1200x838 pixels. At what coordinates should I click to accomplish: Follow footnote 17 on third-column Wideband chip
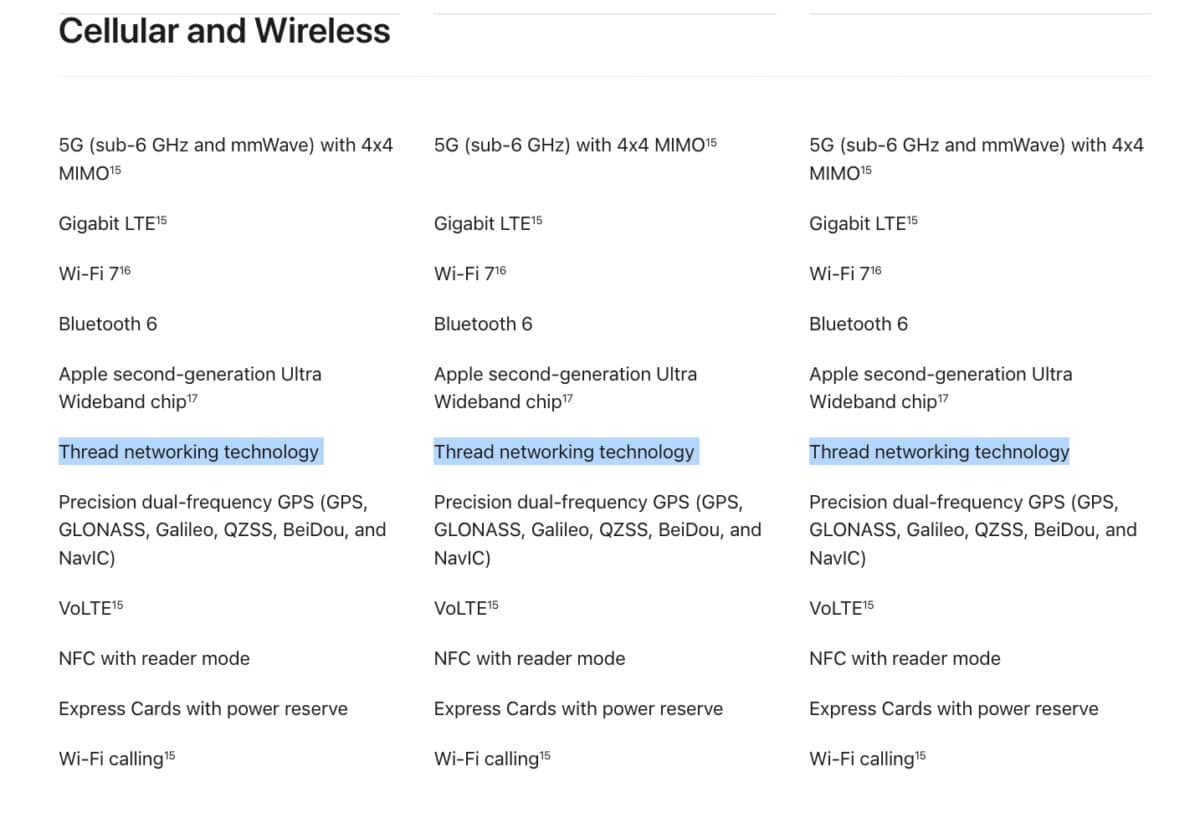pyautogui.click(x=943, y=398)
